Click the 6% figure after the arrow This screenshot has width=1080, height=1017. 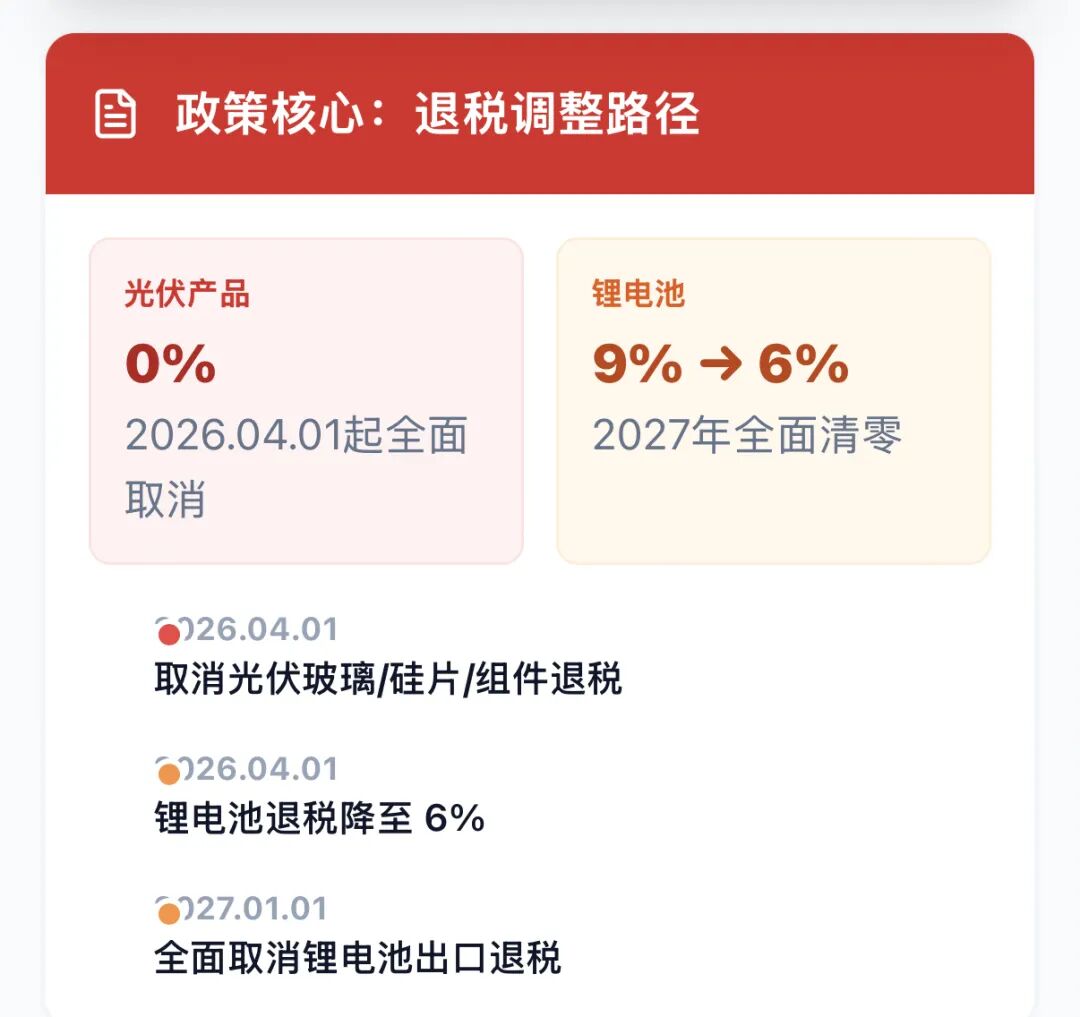tap(803, 364)
